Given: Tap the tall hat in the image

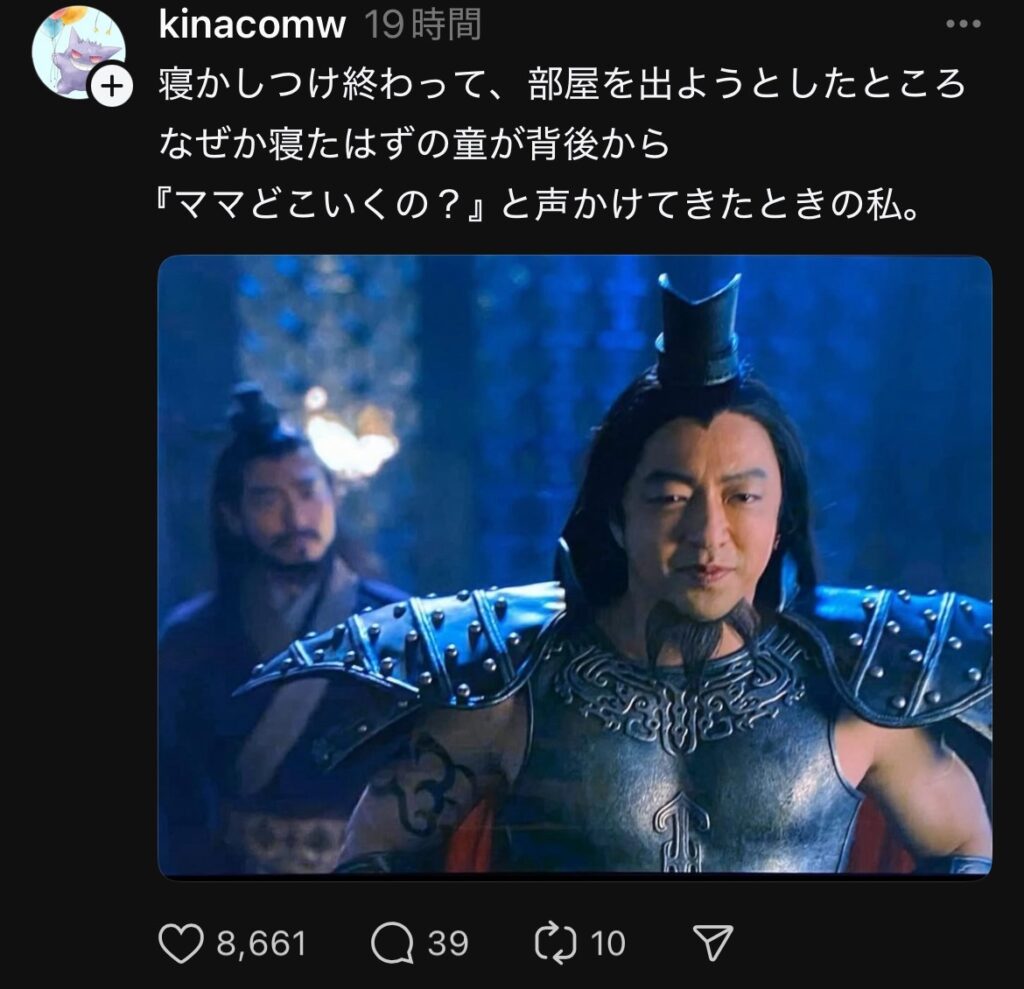Looking at the screenshot, I should coord(699,330).
